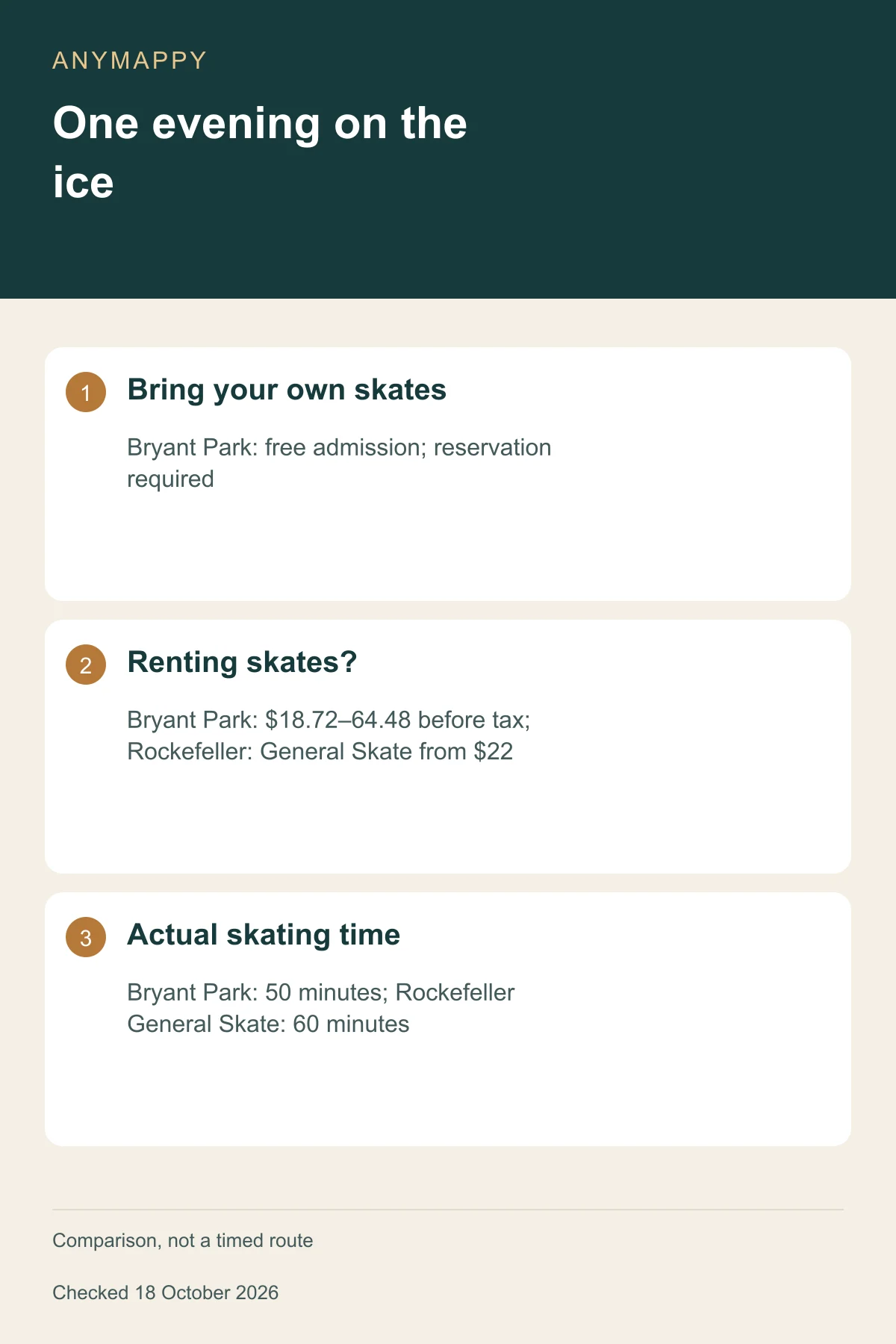896x1344 pixels.
Task: Click 'Comparison, not a timed route' note
Action: 183,1240
